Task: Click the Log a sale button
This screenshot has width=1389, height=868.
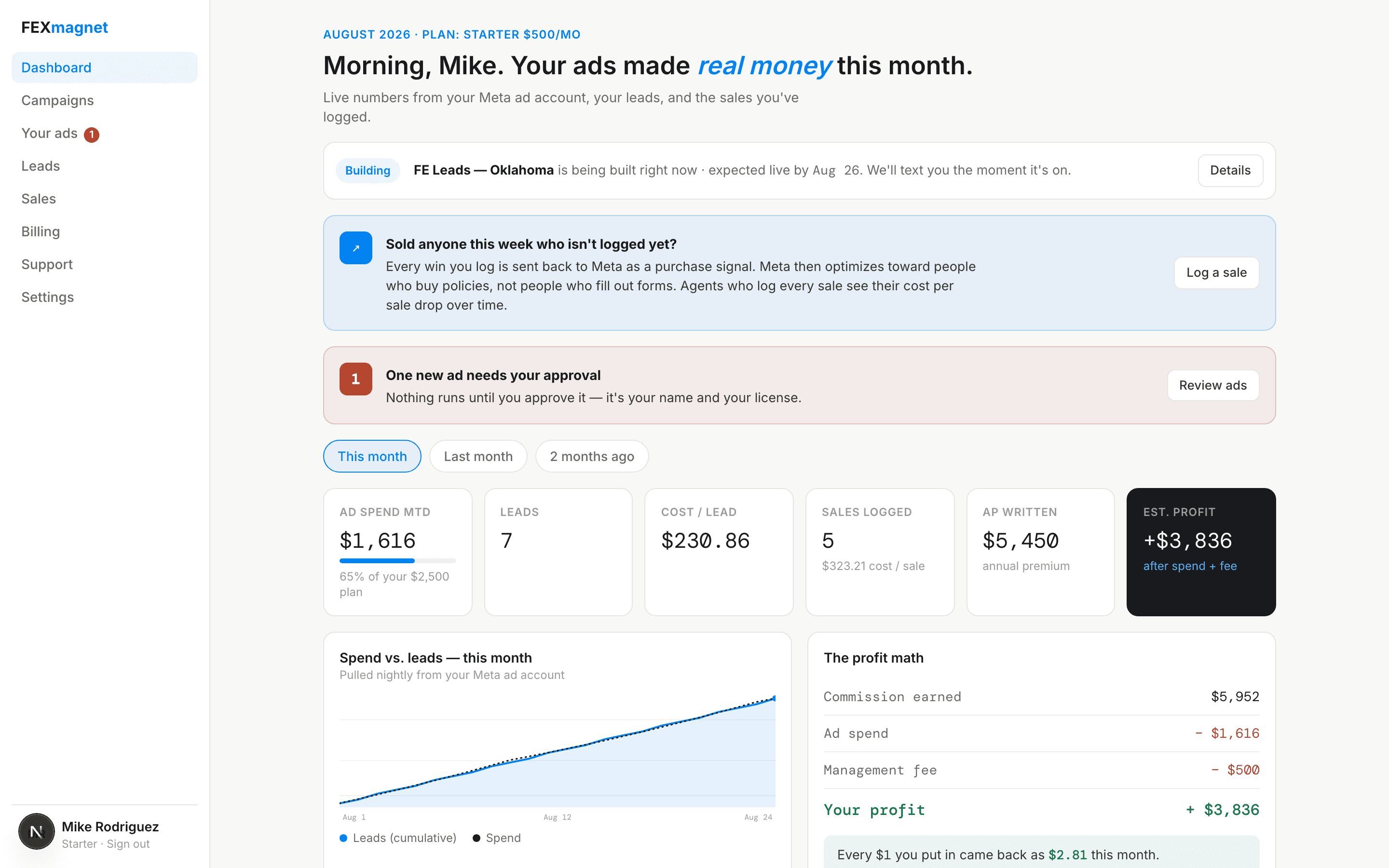Action: 1216,272
